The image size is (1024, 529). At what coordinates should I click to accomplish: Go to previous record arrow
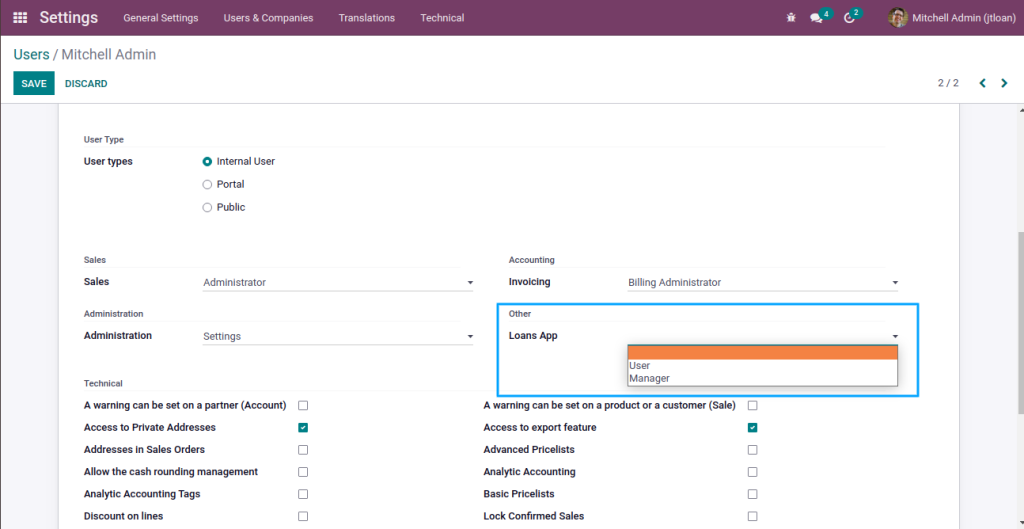[x=982, y=83]
